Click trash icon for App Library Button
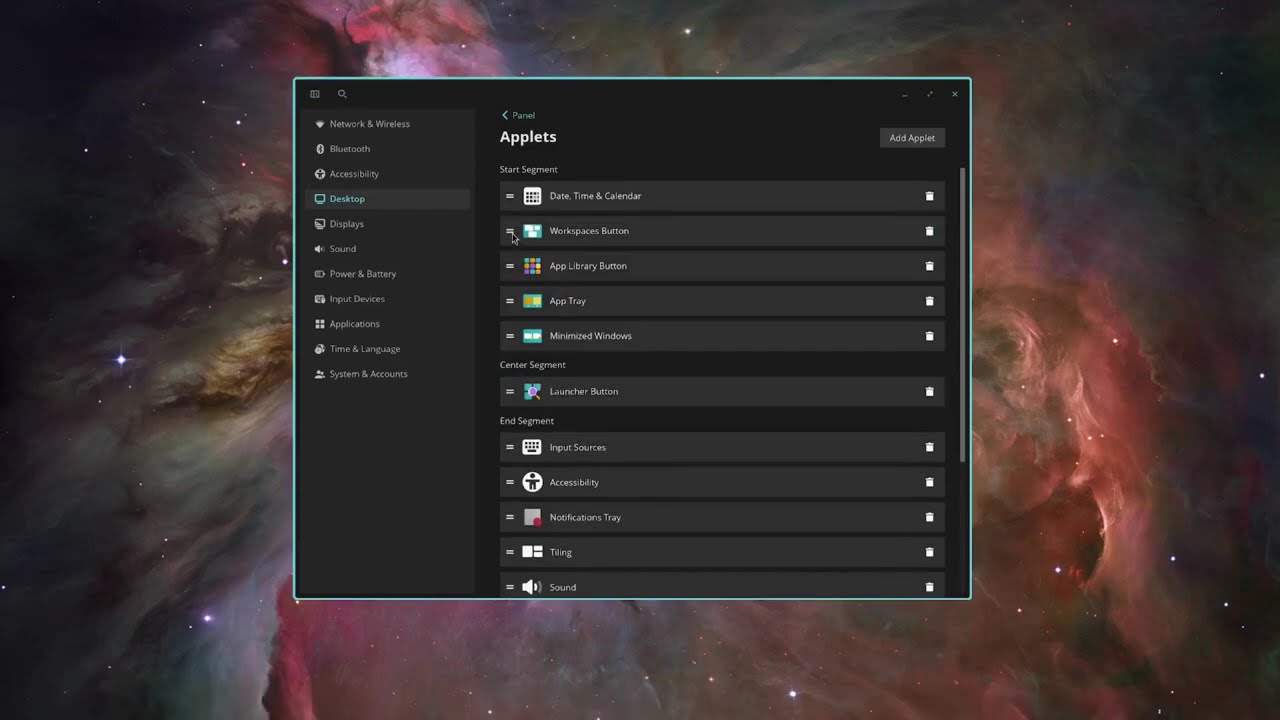1280x720 pixels. (x=929, y=266)
